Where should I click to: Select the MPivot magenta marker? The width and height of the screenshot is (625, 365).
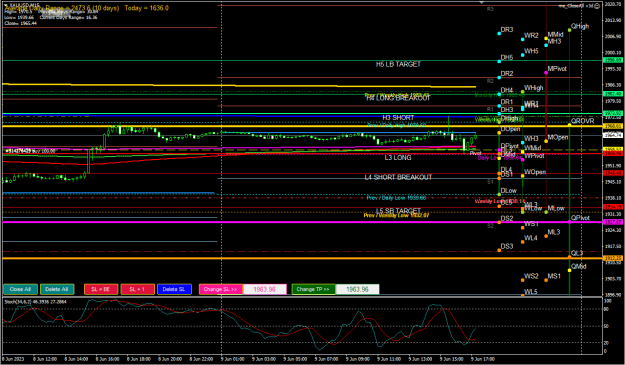(x=546, y=73)
